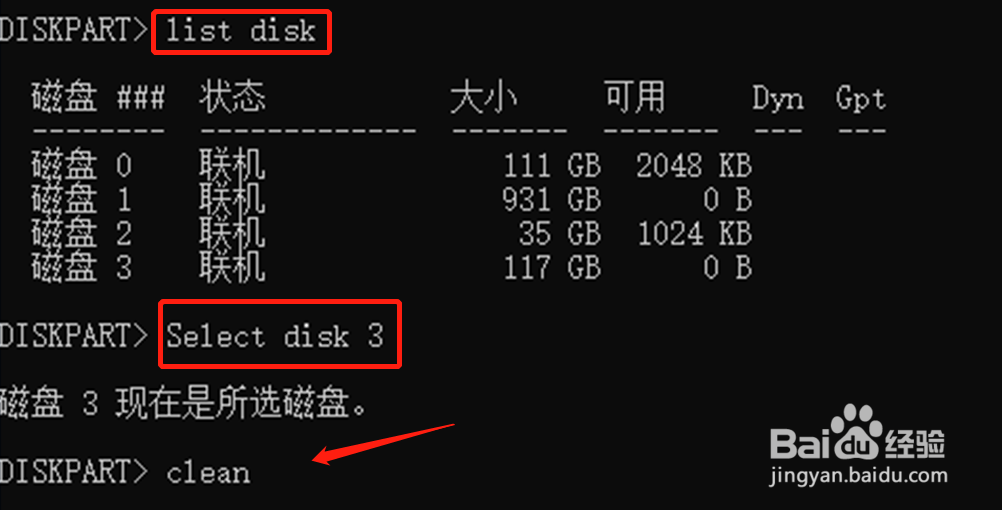Click the 2048 KB free value

pyautogui.click(x=693, y=166)
